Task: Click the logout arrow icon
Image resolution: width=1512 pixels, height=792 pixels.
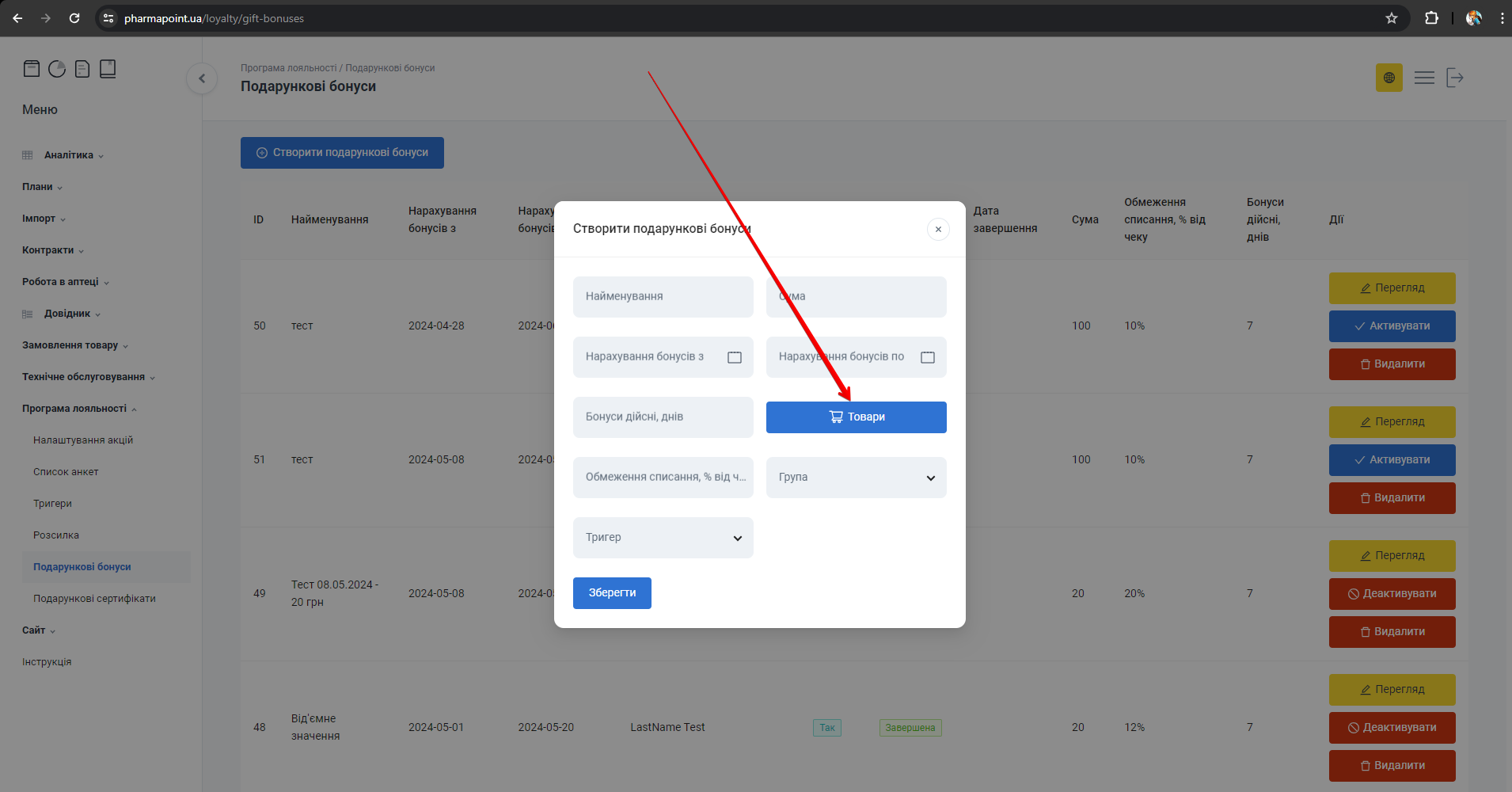Action: [x=1454, y=78]
